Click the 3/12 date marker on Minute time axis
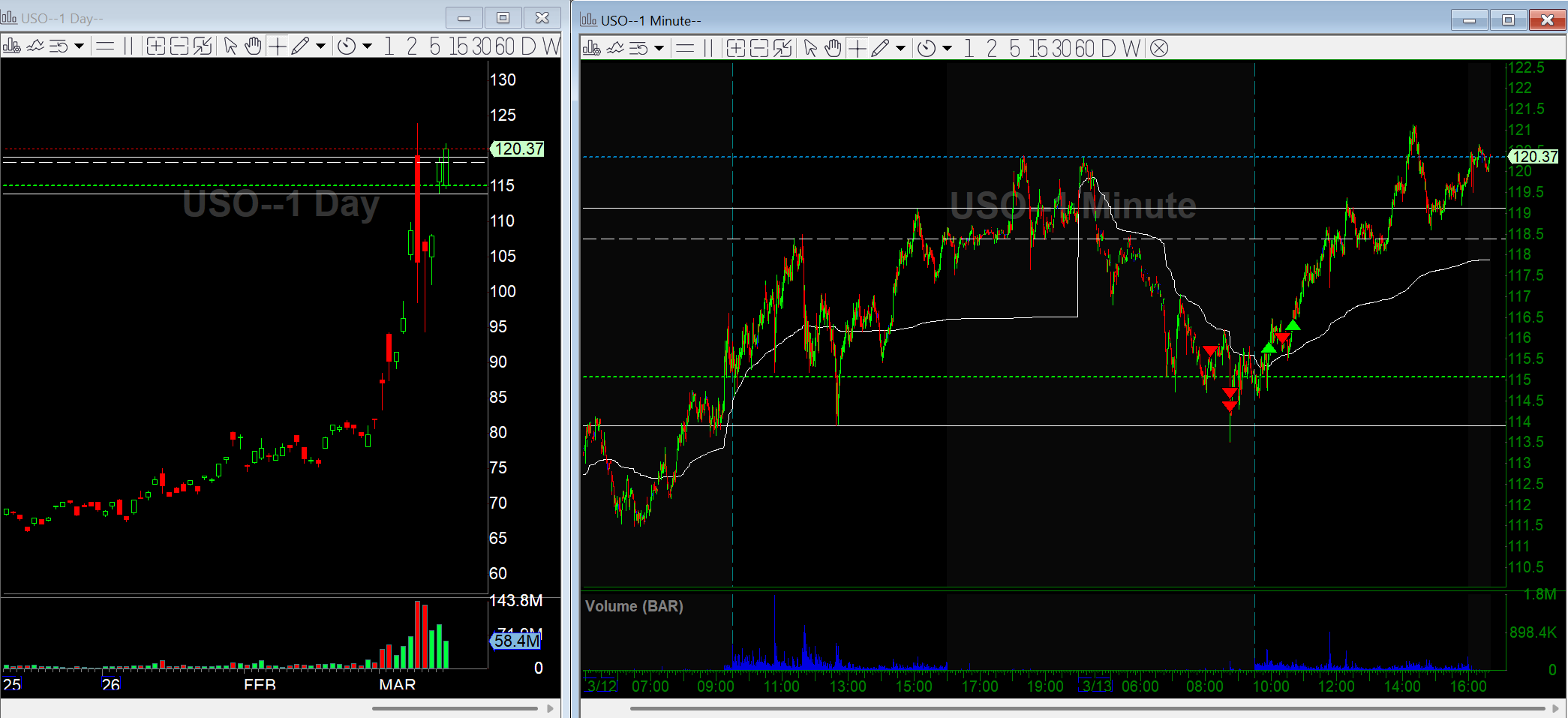The width and height of the screenshot is (1568, 718). [601, 686]
